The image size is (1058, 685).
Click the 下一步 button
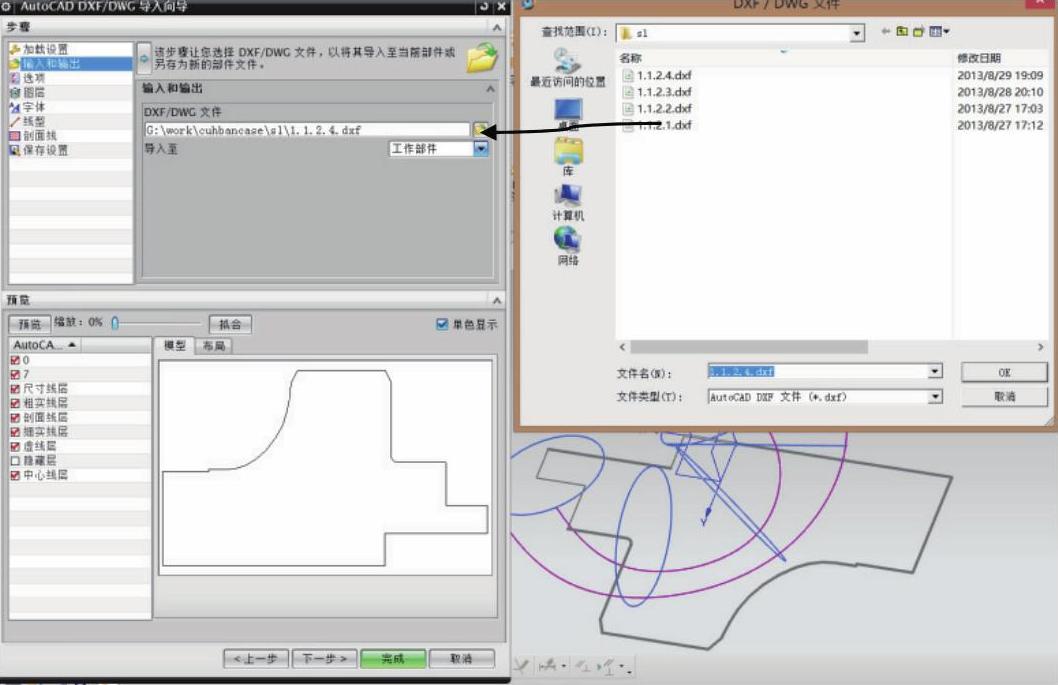tap(325, 658)
